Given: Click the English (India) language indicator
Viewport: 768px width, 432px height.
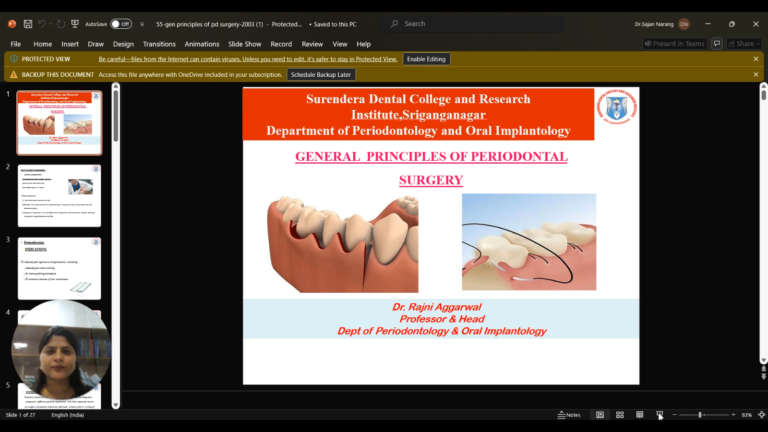Looking at the screenshot, I should coord(68,415).
